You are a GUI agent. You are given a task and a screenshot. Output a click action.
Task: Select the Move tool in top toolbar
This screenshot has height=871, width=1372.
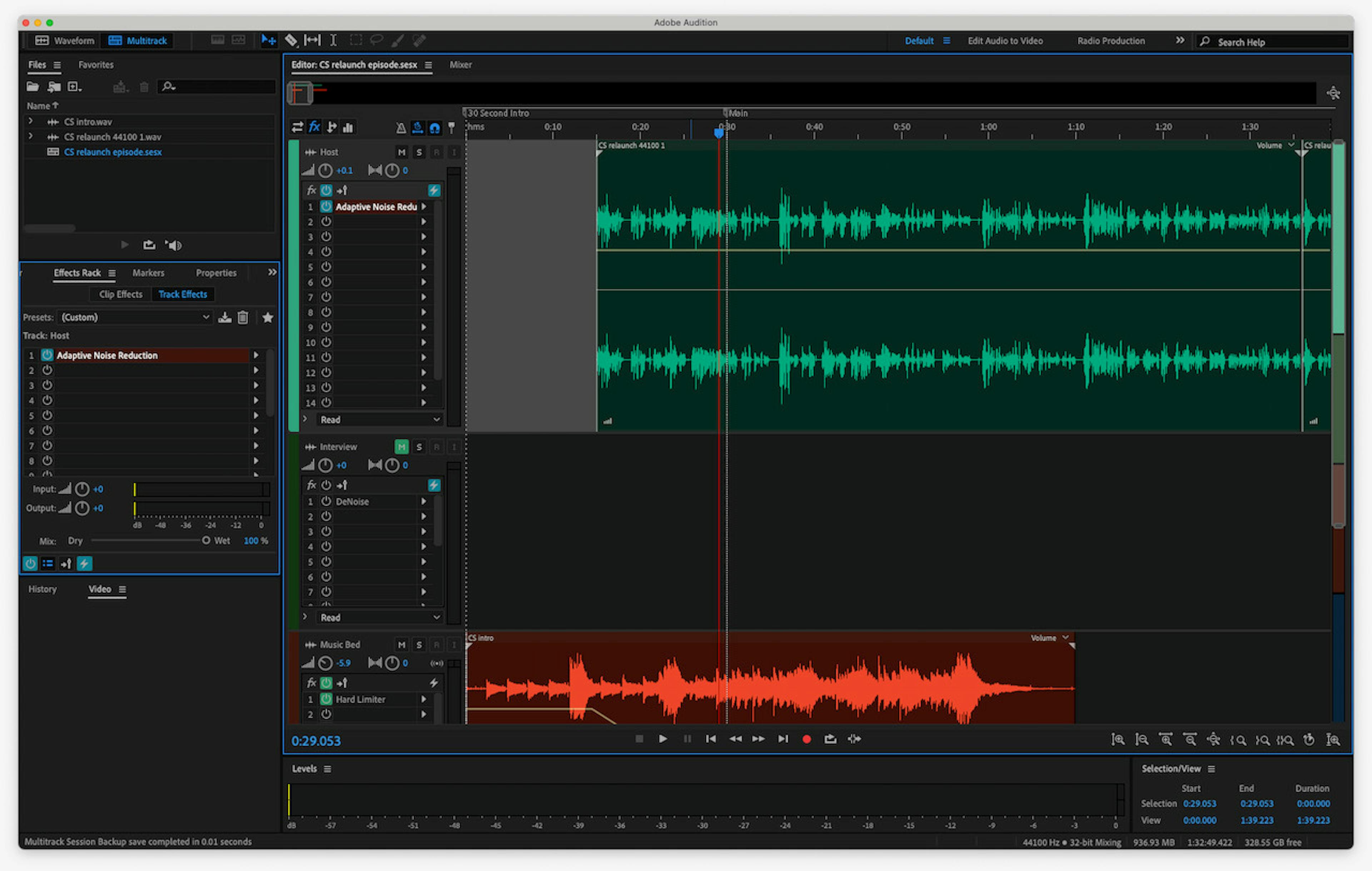pos(268,40)
